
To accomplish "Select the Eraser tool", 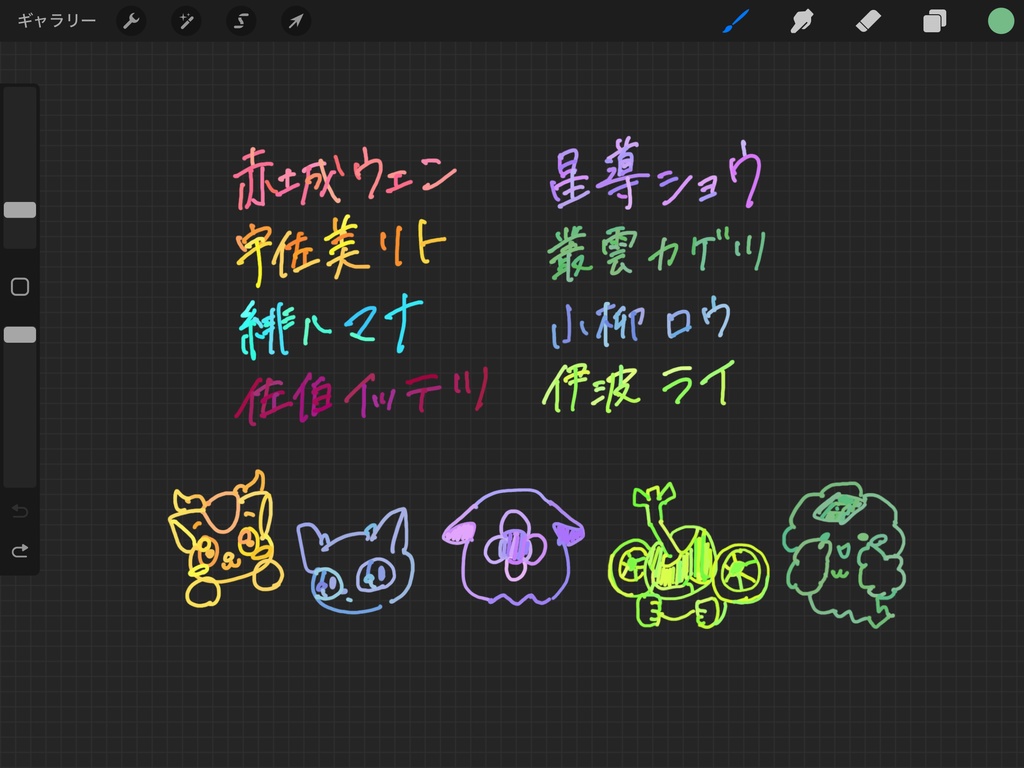I will point(868,21).
